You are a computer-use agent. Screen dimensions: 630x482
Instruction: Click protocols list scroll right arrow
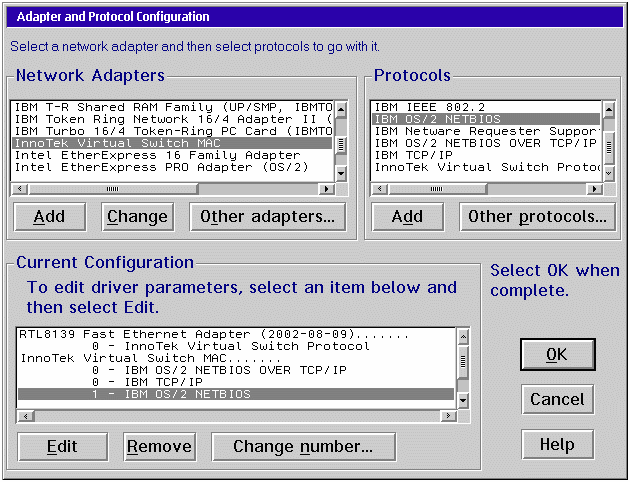pos(595,189)
